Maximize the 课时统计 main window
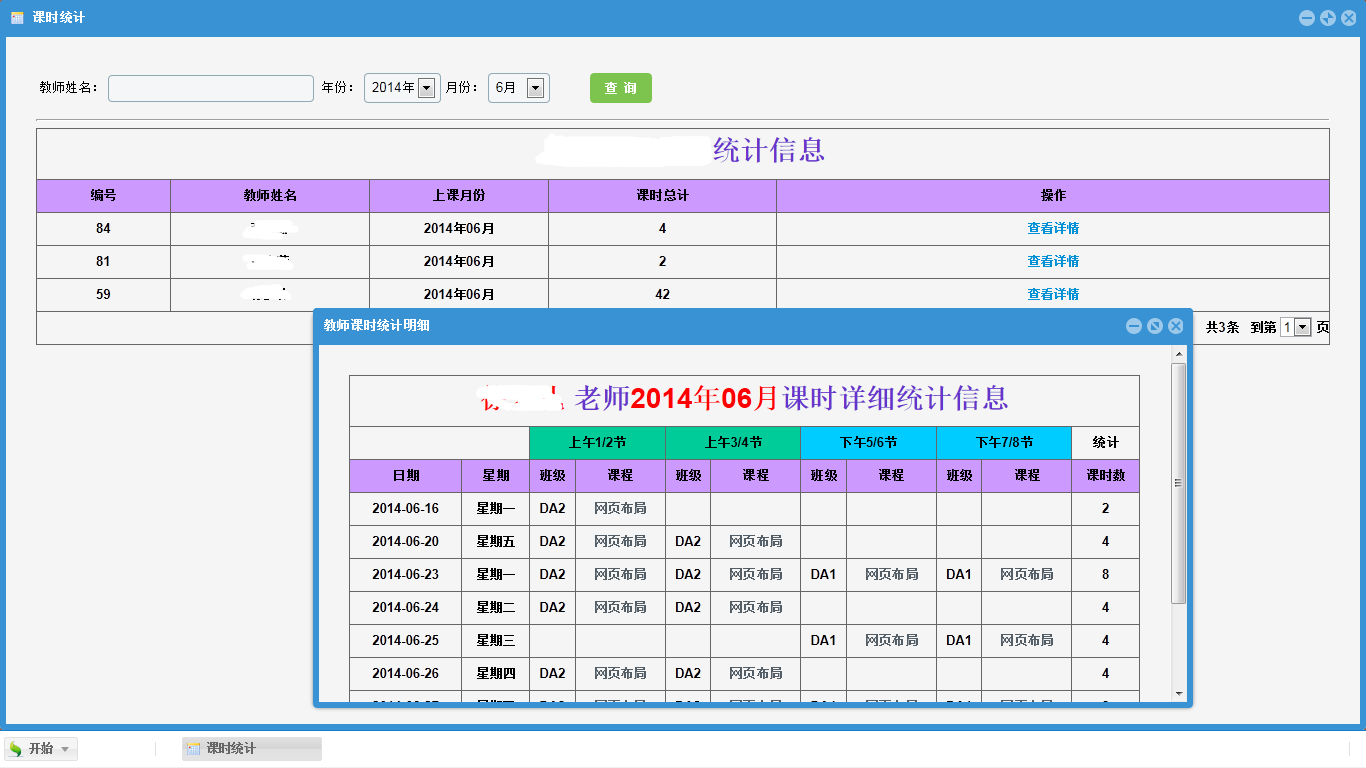The height and width of the screenshot is (768, 1366). click(1328, 18)
